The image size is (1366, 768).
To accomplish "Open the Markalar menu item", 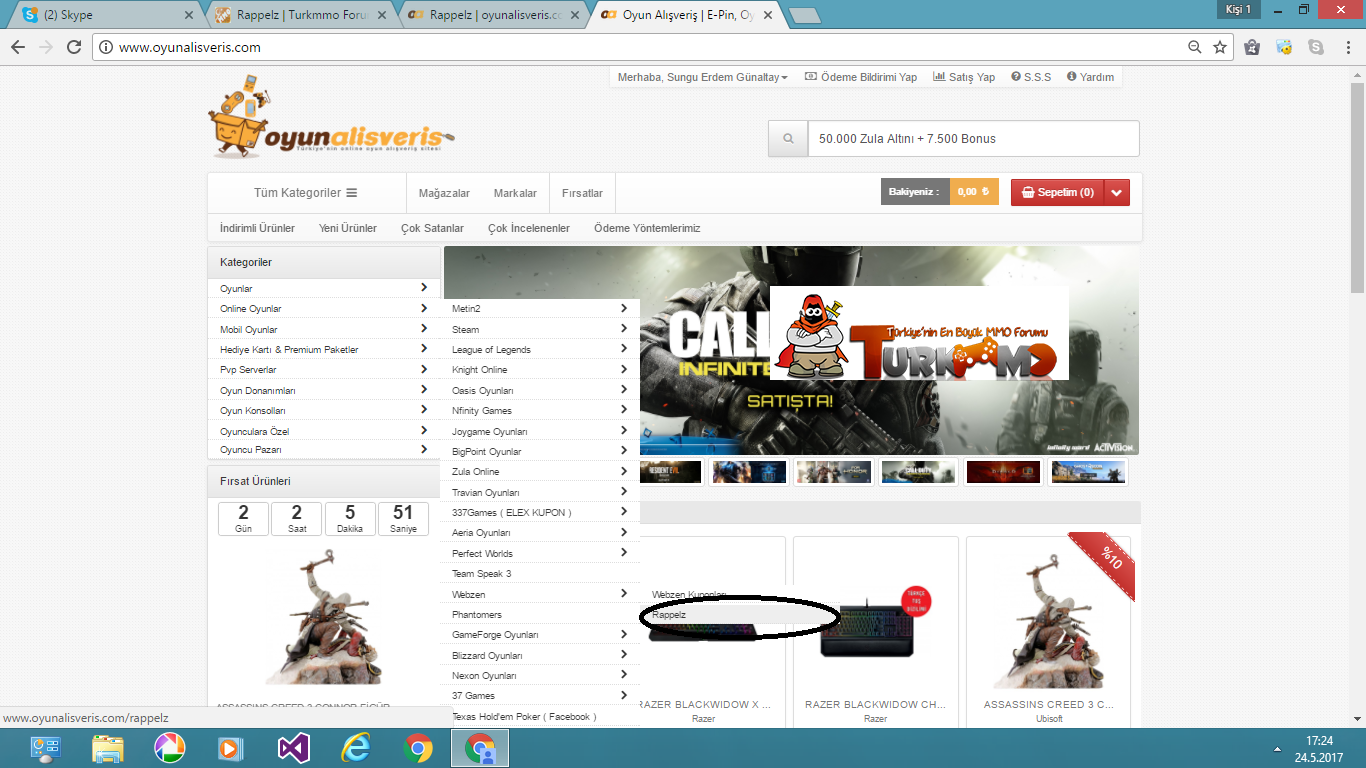I will (515, 193).
